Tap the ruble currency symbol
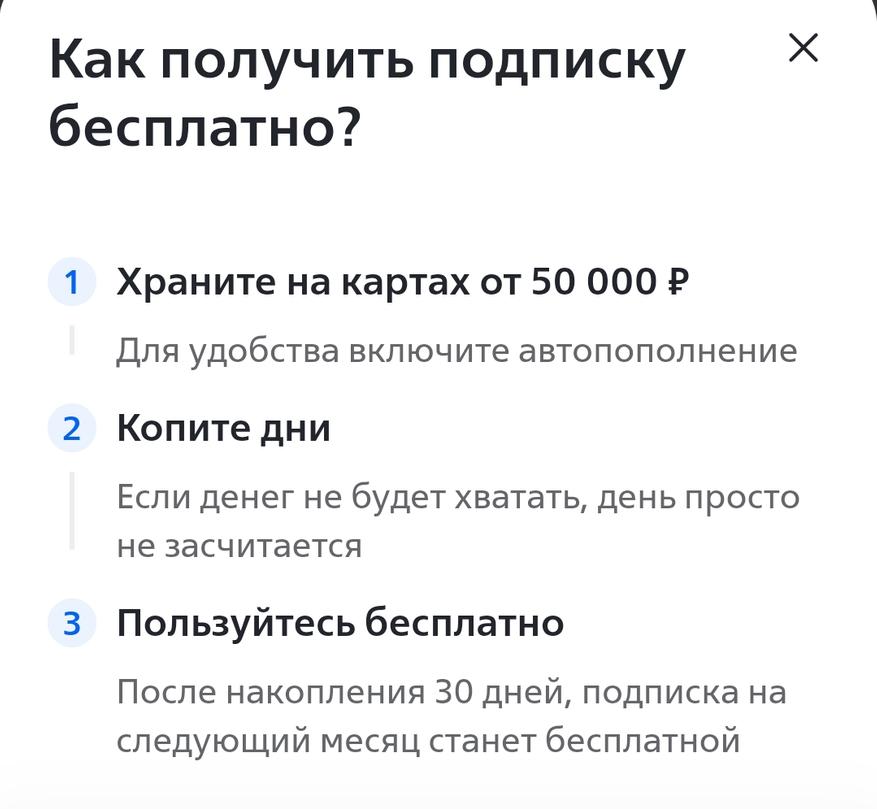 pos(676,283)
